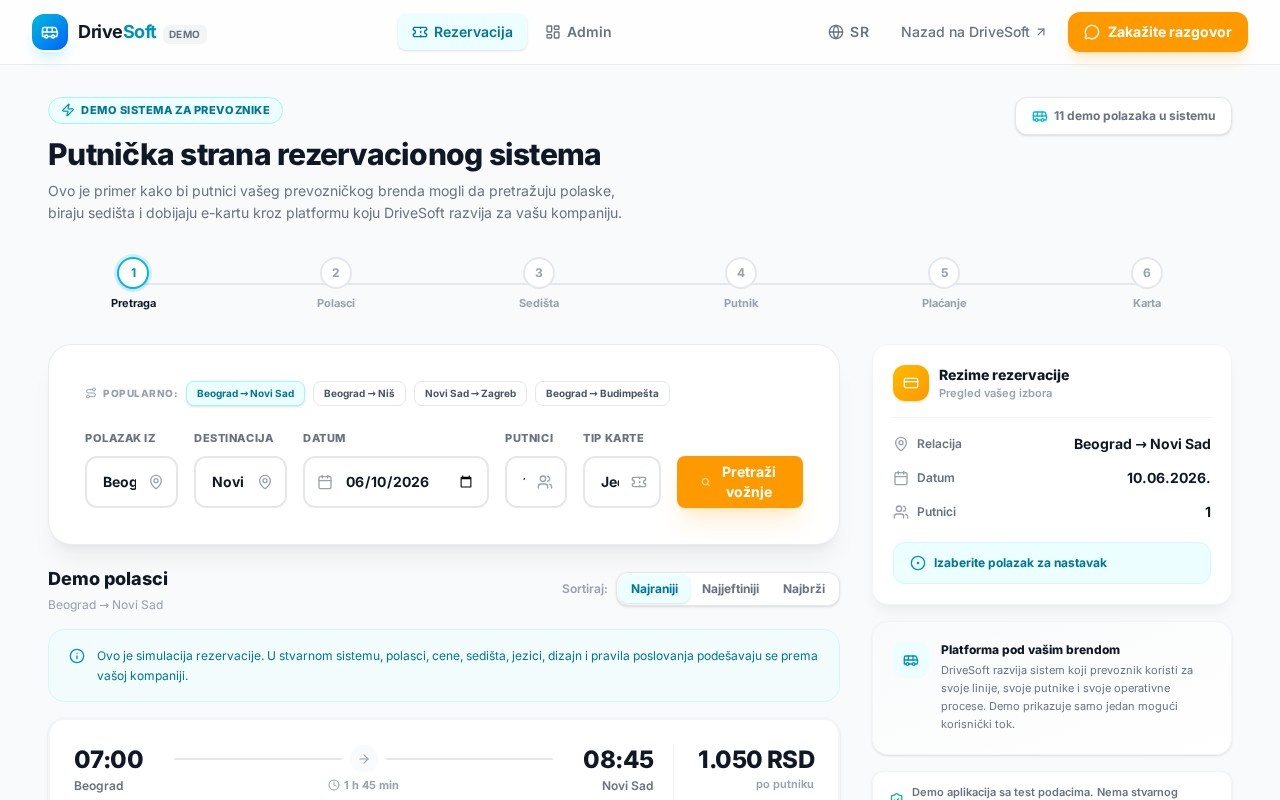Choose popular route Beograd → Novi Sad
Image resolution: width=1280 pixels, height=800 pixels.
[245, 393]
